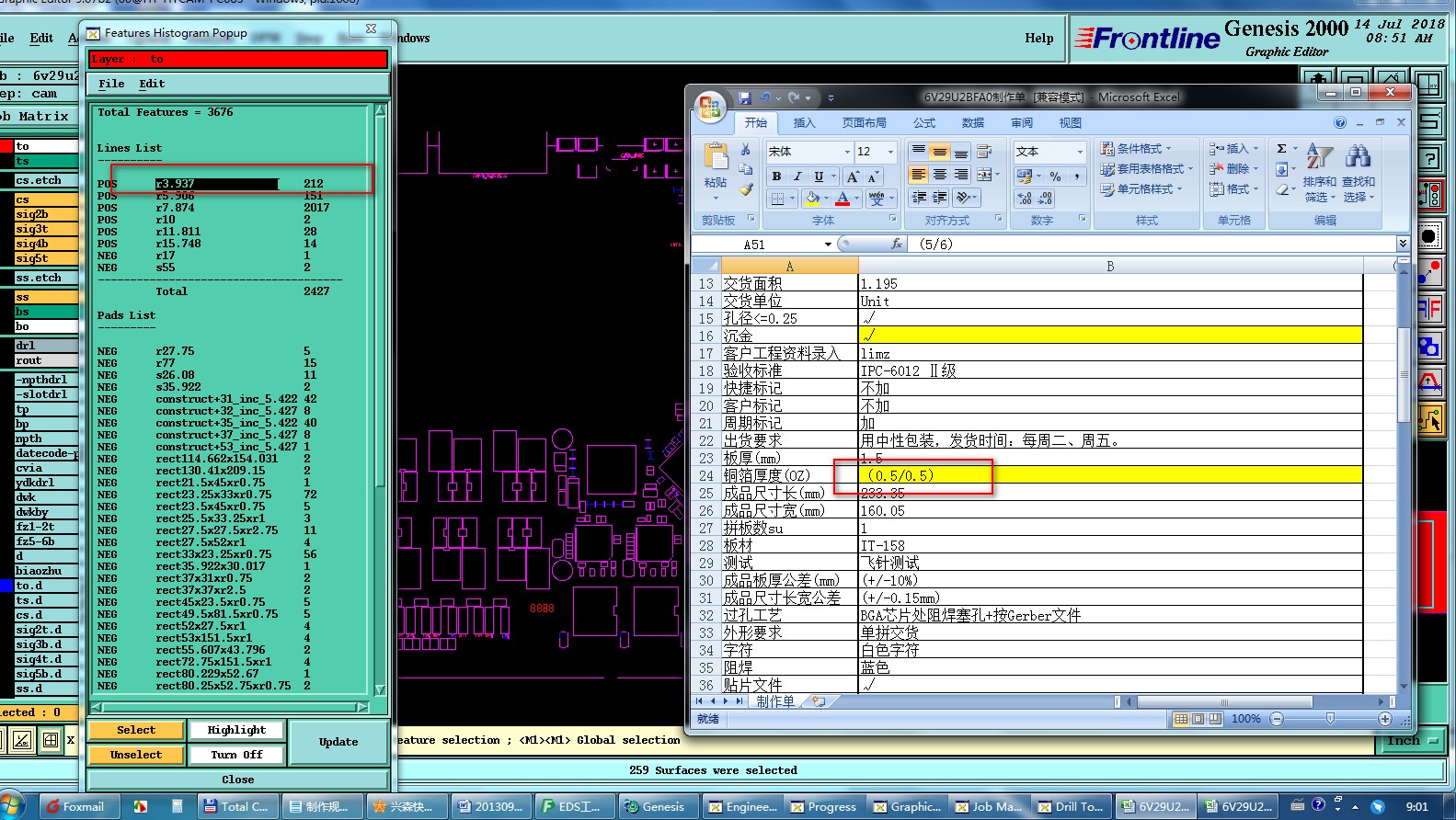Toggle middle vertical alignment
Viewport: 1456px width, 820px height.
point(939,152)
